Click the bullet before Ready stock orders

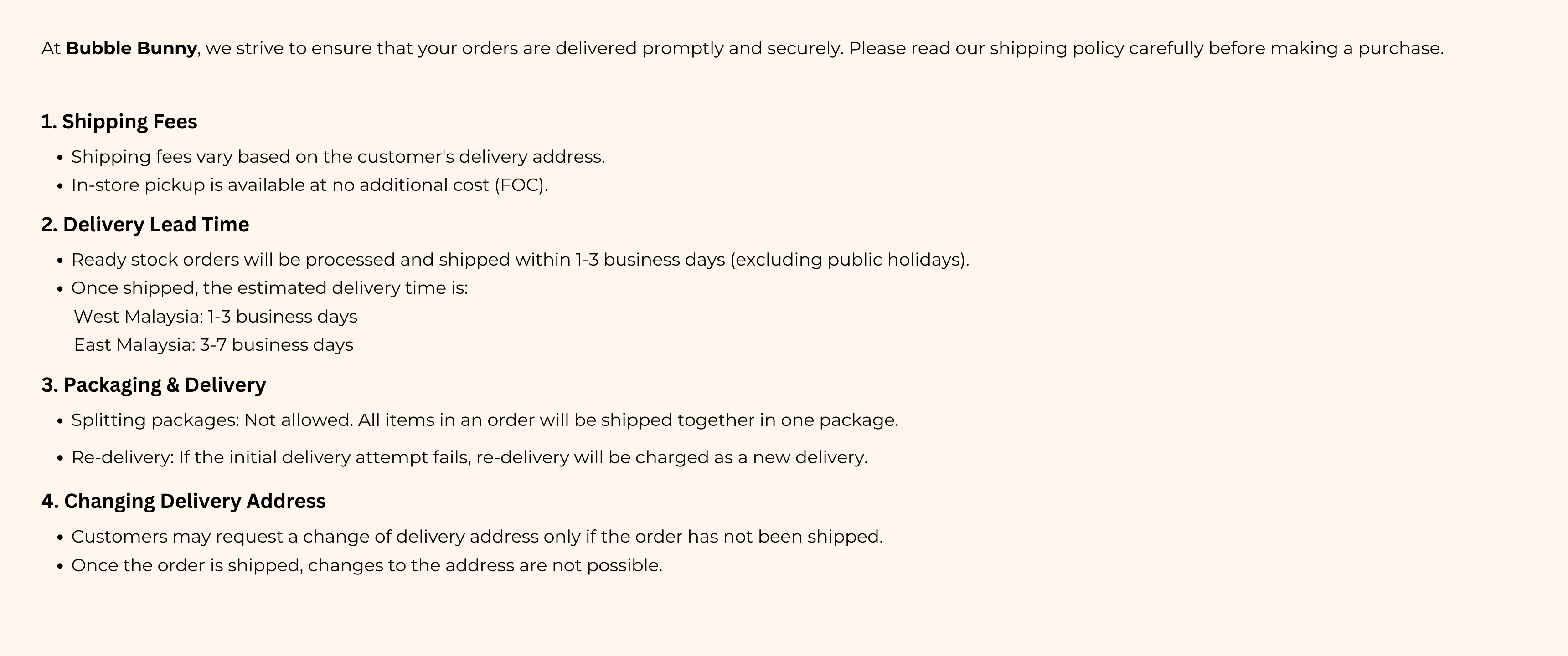[x=60, y=261]
